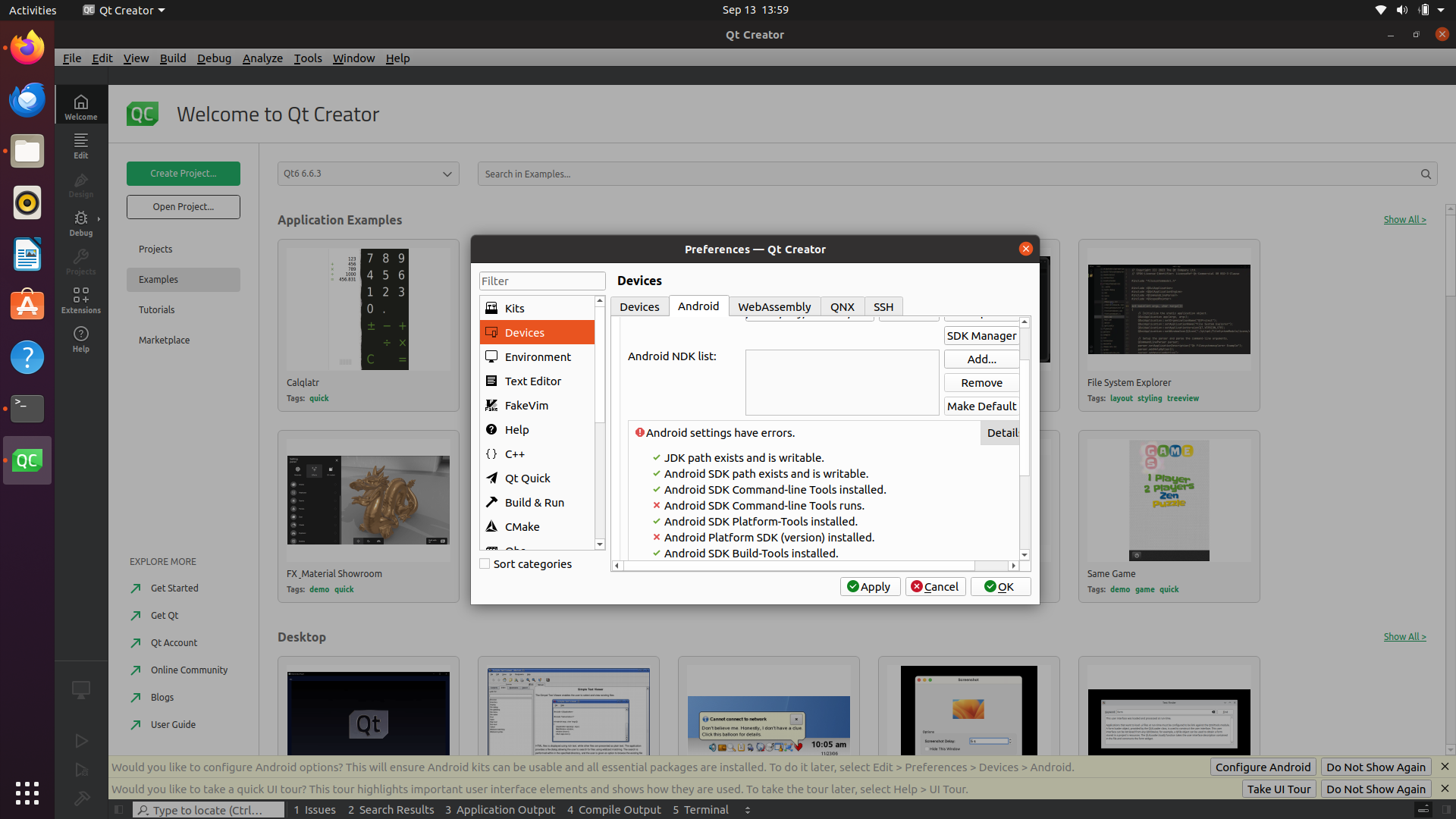Viewport: 1456px width, 819px height.
Task: Open the Qt Creator menu in top bar
Action: click(122, 10)
